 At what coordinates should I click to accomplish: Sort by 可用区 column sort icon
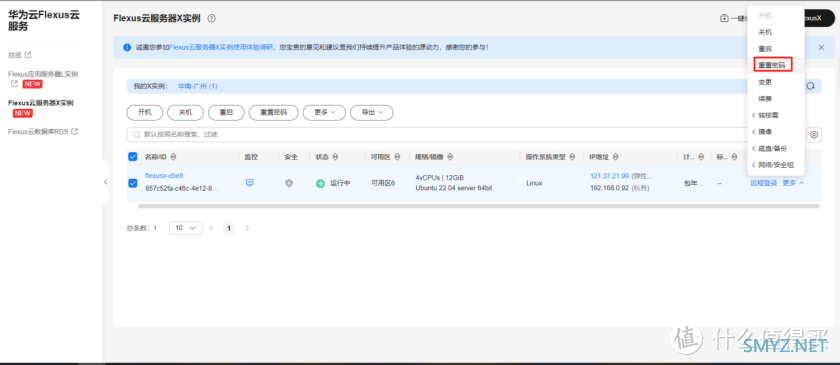pos(398,157)
